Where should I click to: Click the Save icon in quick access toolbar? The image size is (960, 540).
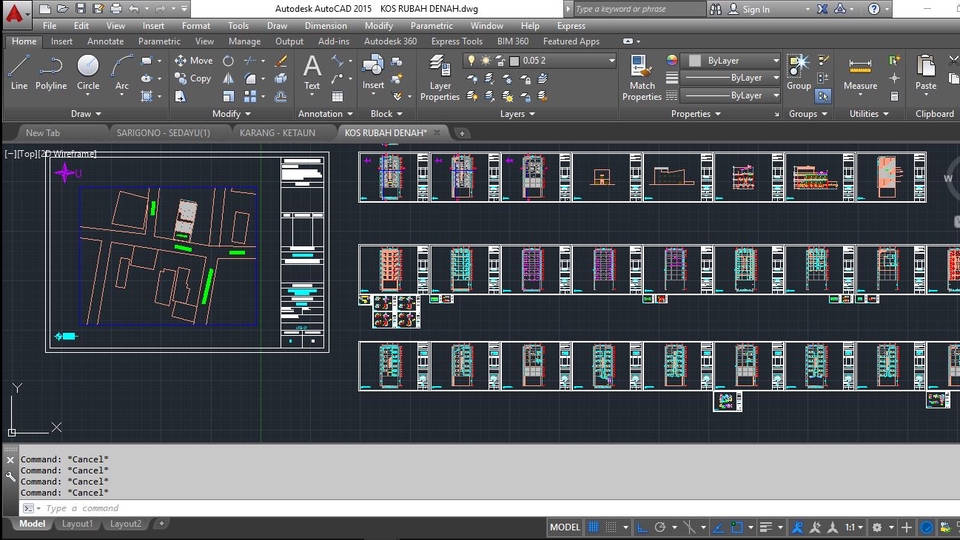(80, 9)
